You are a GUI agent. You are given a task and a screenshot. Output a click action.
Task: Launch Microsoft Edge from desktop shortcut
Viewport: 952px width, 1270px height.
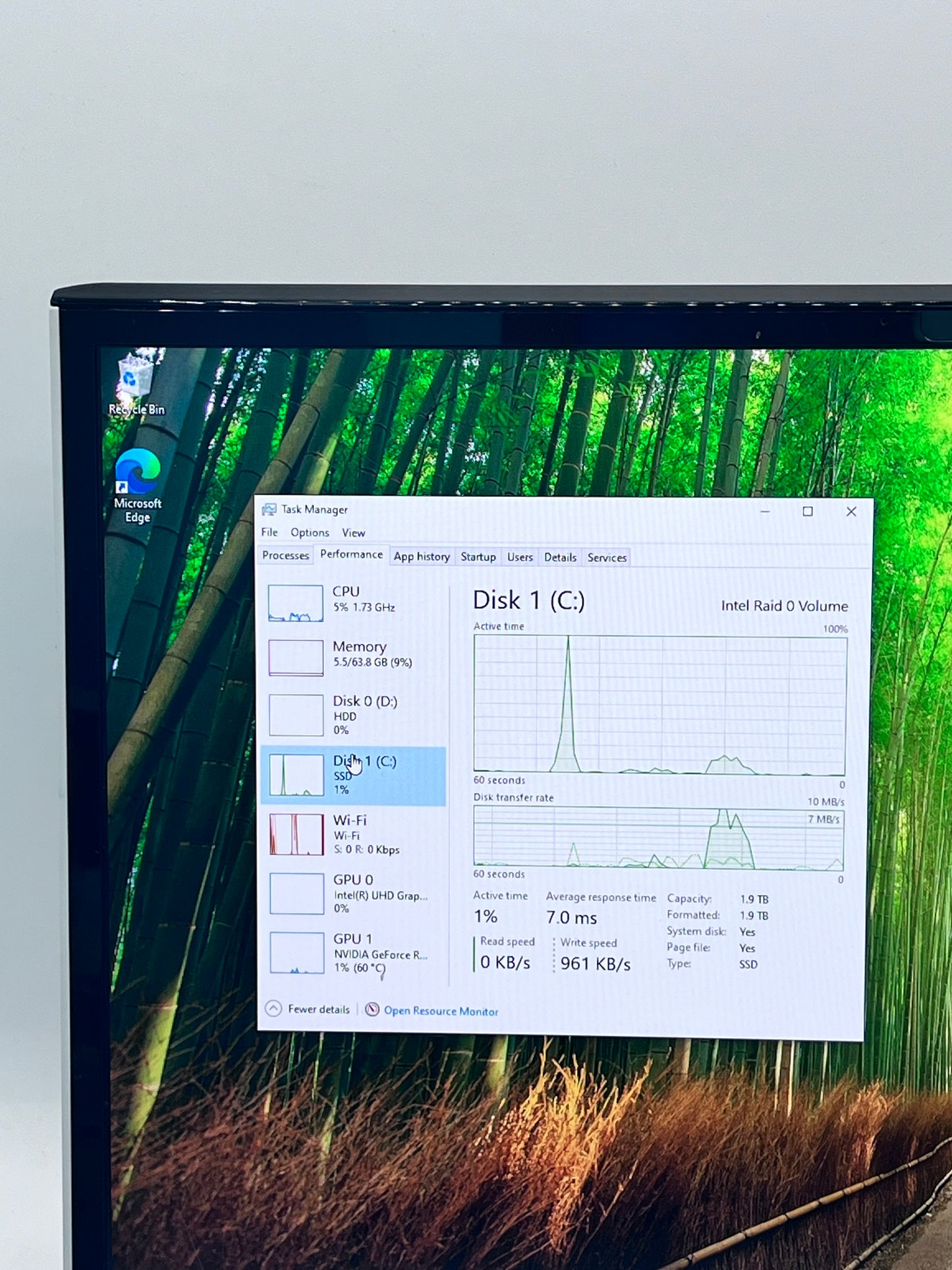(138, 486)
